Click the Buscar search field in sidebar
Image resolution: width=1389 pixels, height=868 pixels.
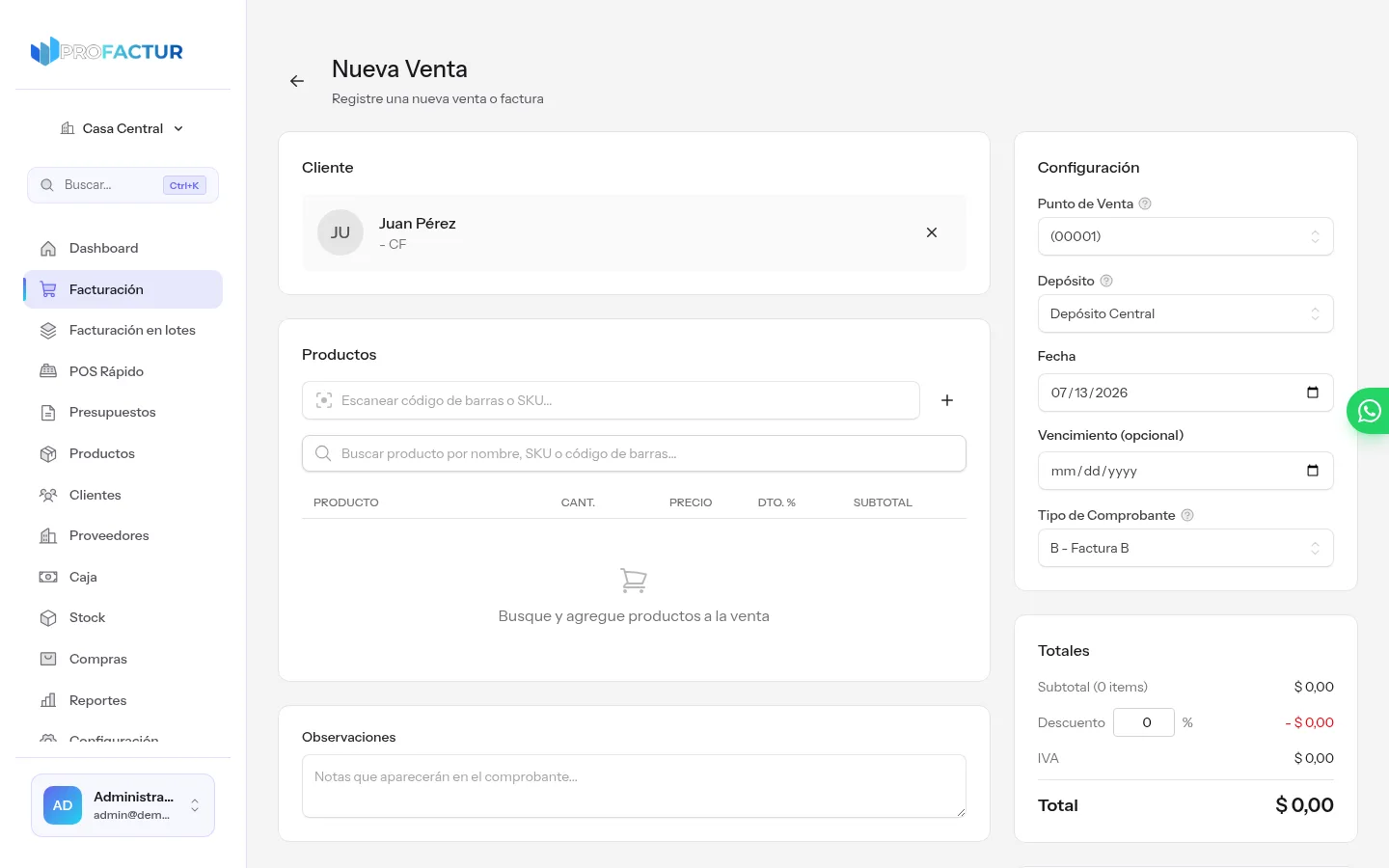(x=123, y=185)
